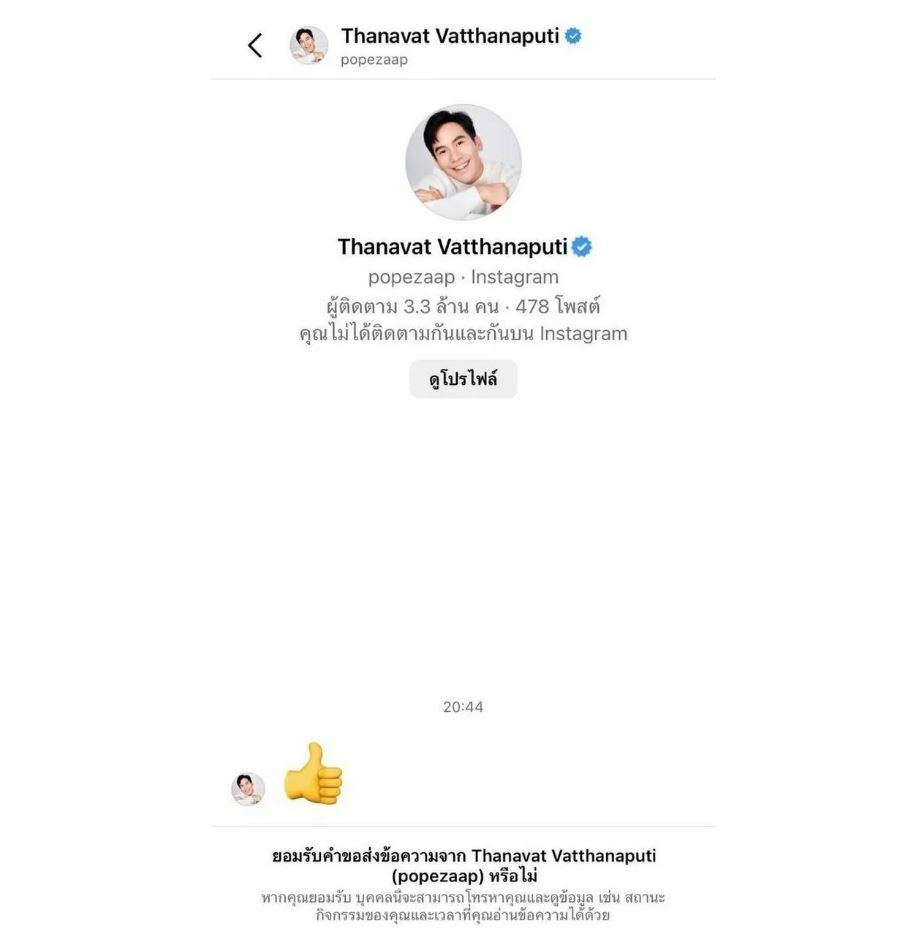
Task: Click the gray explanatory text under the request heading
Action: pyautogui.click(x=463, y=906)
